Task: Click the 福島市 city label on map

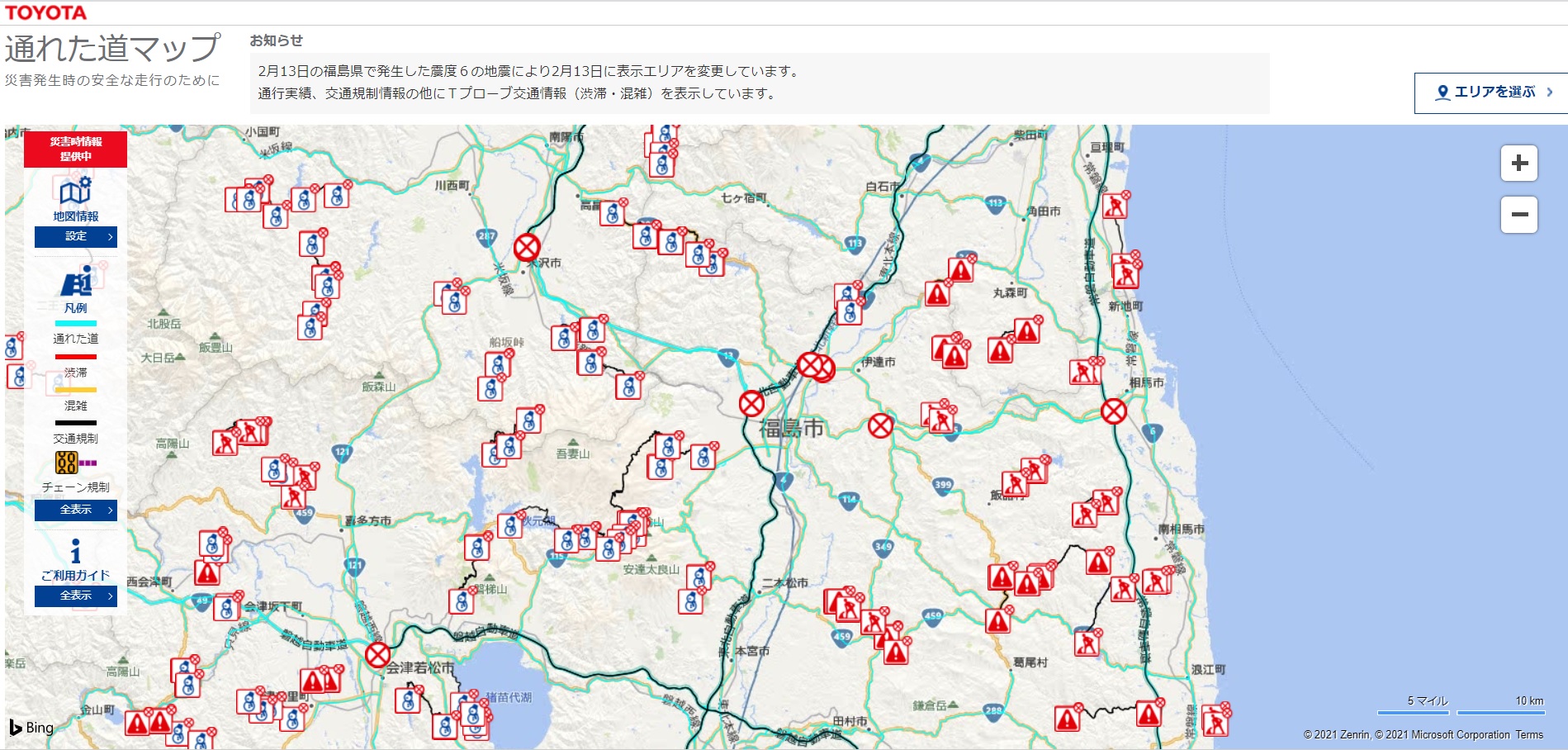Action: click(791, 428)
